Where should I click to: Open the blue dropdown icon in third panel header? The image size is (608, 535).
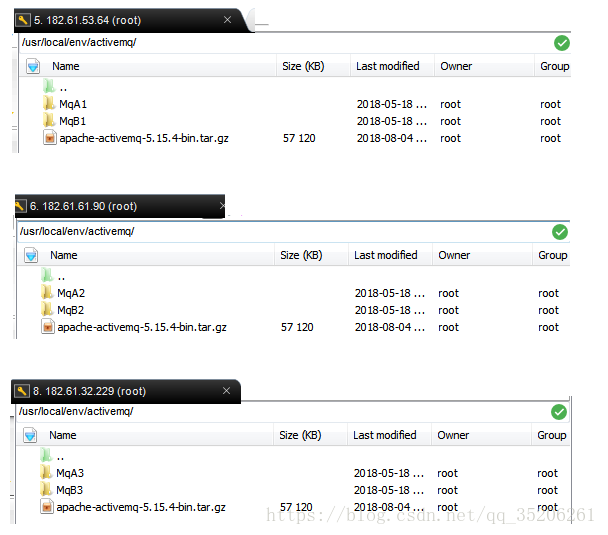(30, 435)
